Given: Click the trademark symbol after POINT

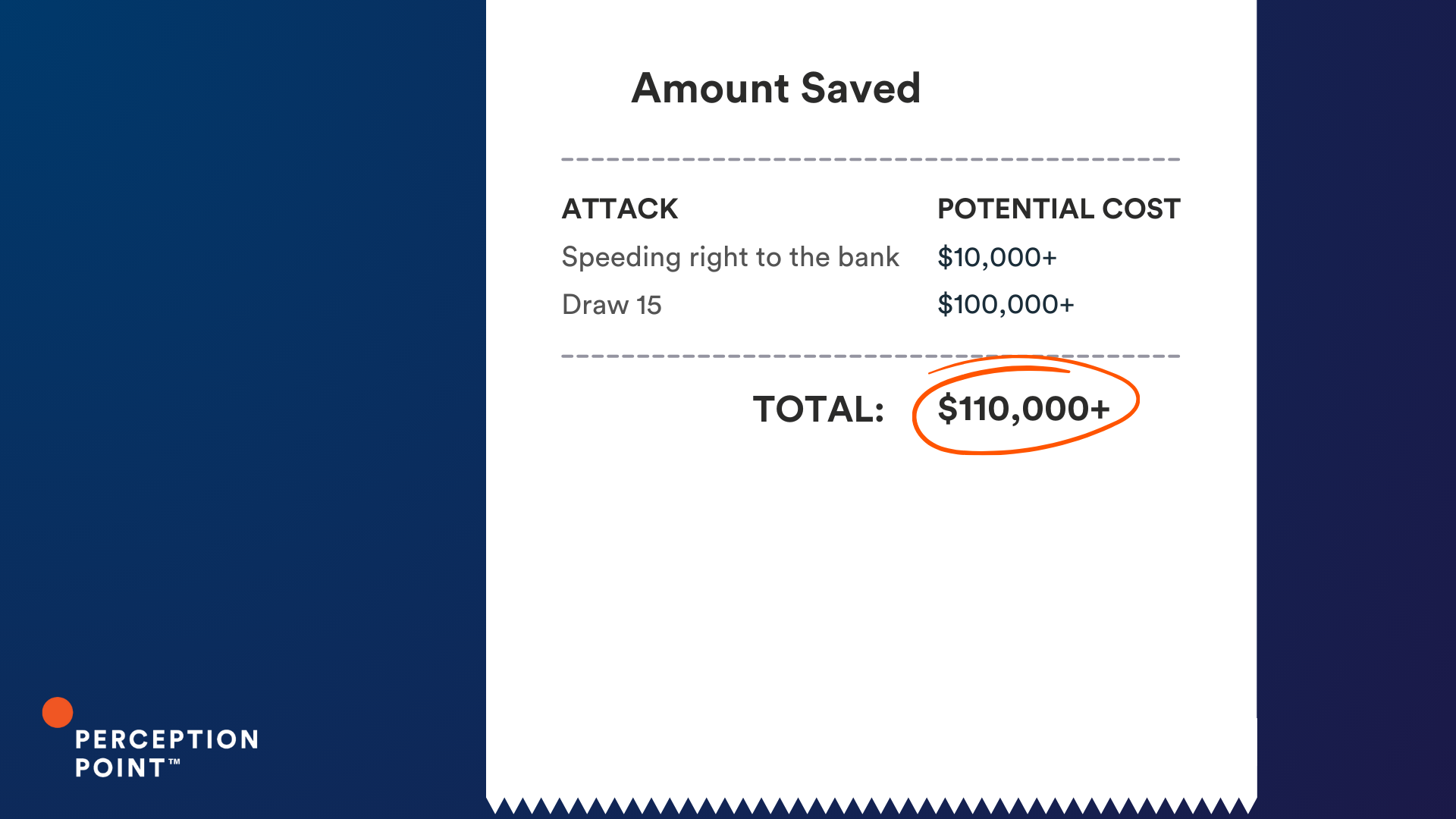Looking at the screenshot, I should [x=174, y=761].
